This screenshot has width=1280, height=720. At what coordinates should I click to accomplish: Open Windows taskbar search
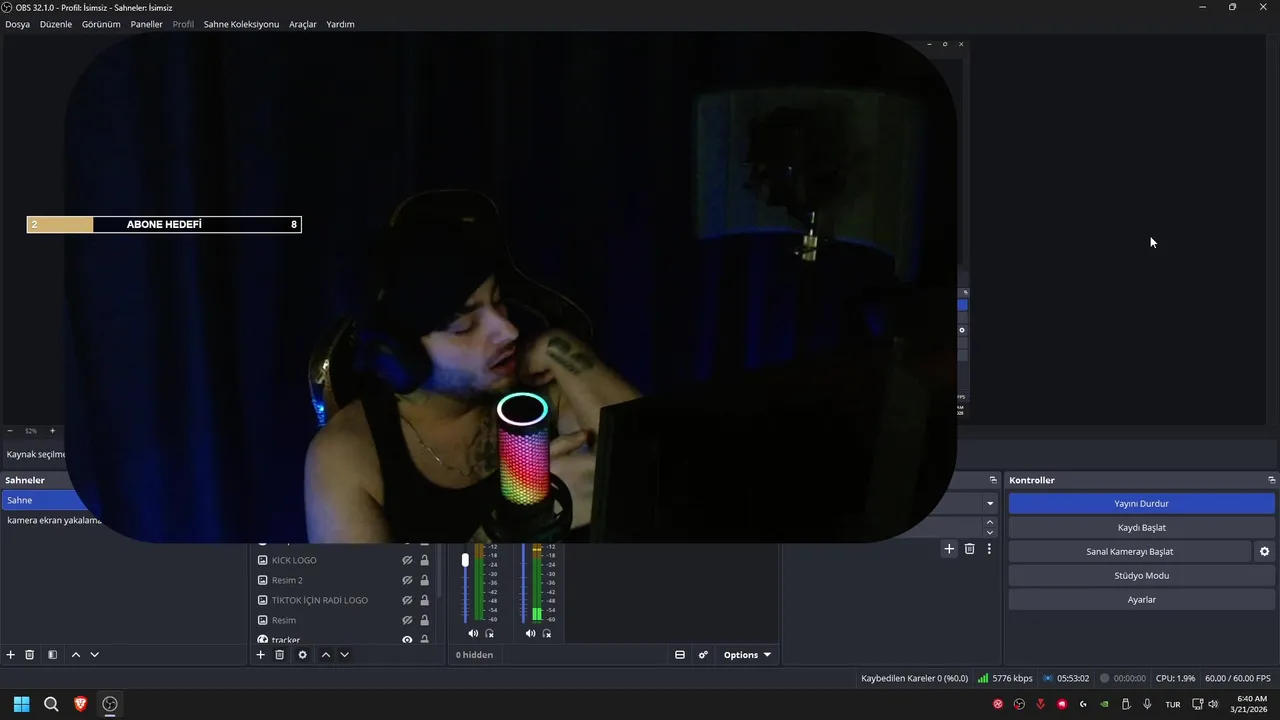click(x=51, y=704)
